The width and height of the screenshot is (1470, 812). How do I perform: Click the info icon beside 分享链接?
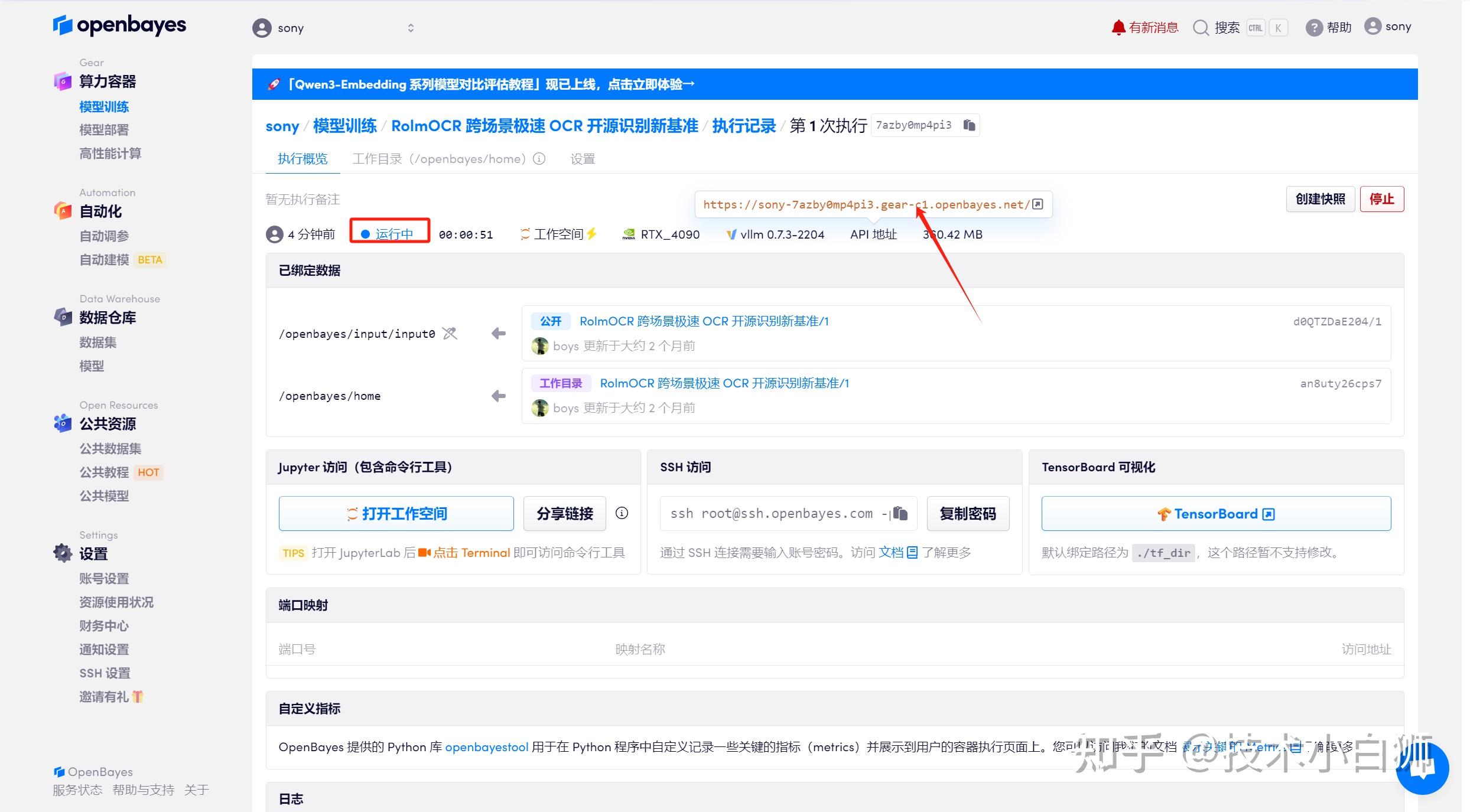click(x=622, y=513)
